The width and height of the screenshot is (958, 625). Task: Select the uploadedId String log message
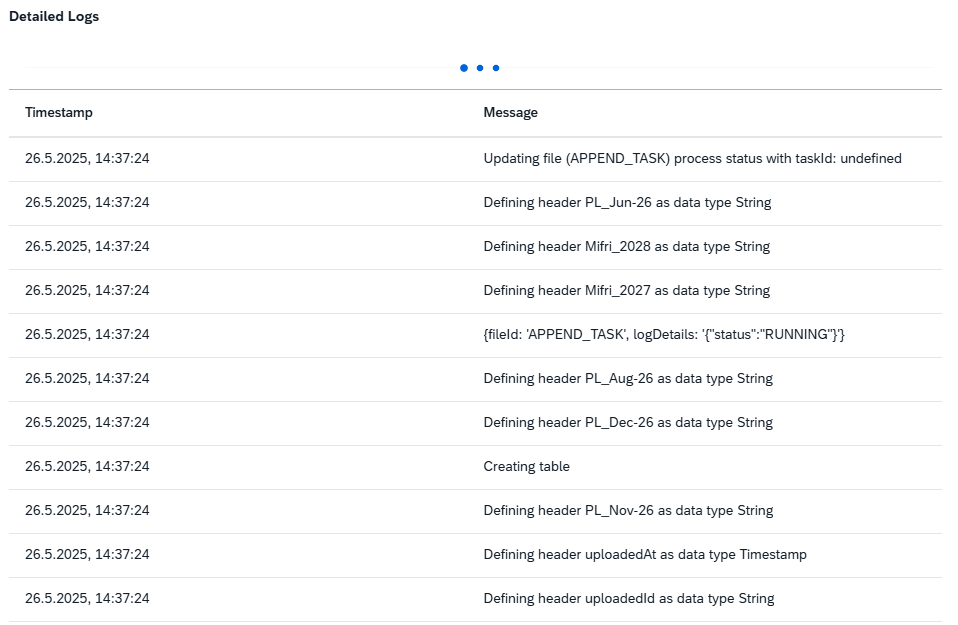(628, 599)
